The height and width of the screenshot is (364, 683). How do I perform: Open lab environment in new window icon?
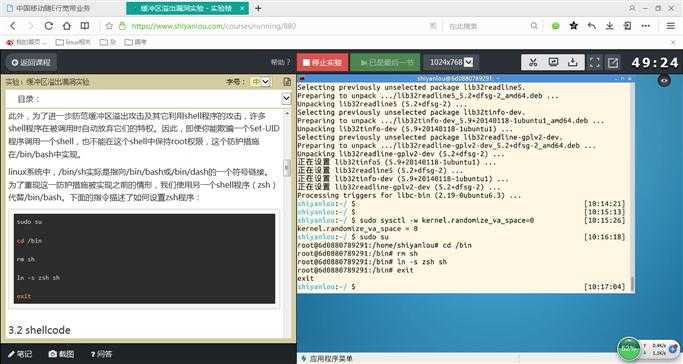click(613, 63)
